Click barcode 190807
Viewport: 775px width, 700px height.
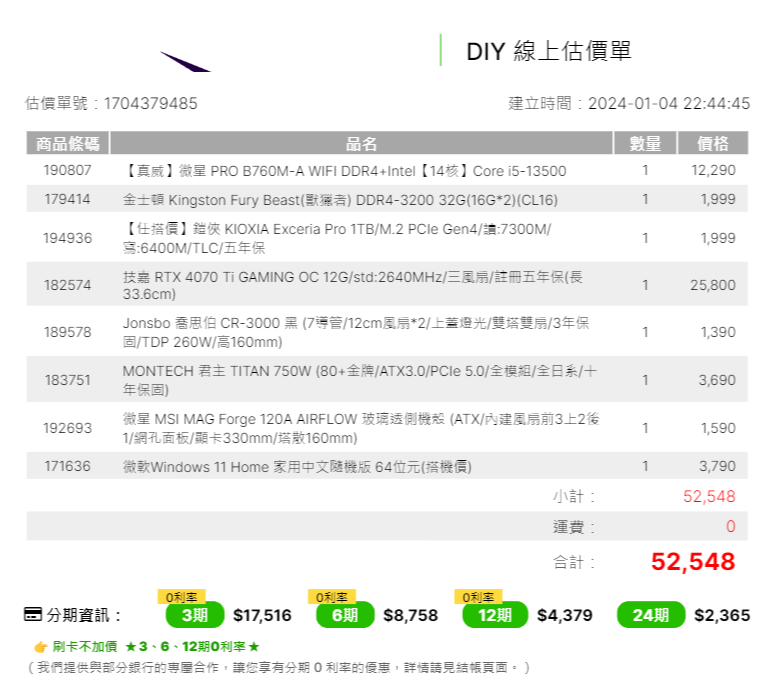coord(67,170)
